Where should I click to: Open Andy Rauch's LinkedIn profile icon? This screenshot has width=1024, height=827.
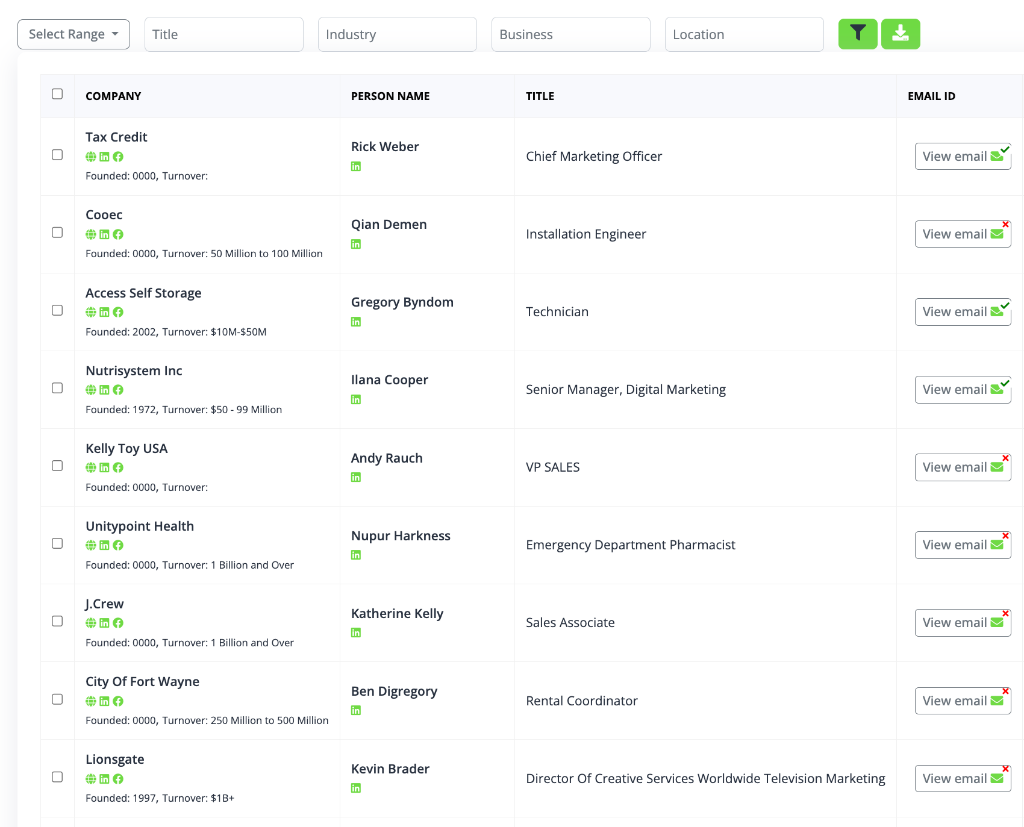coord(356,478)
